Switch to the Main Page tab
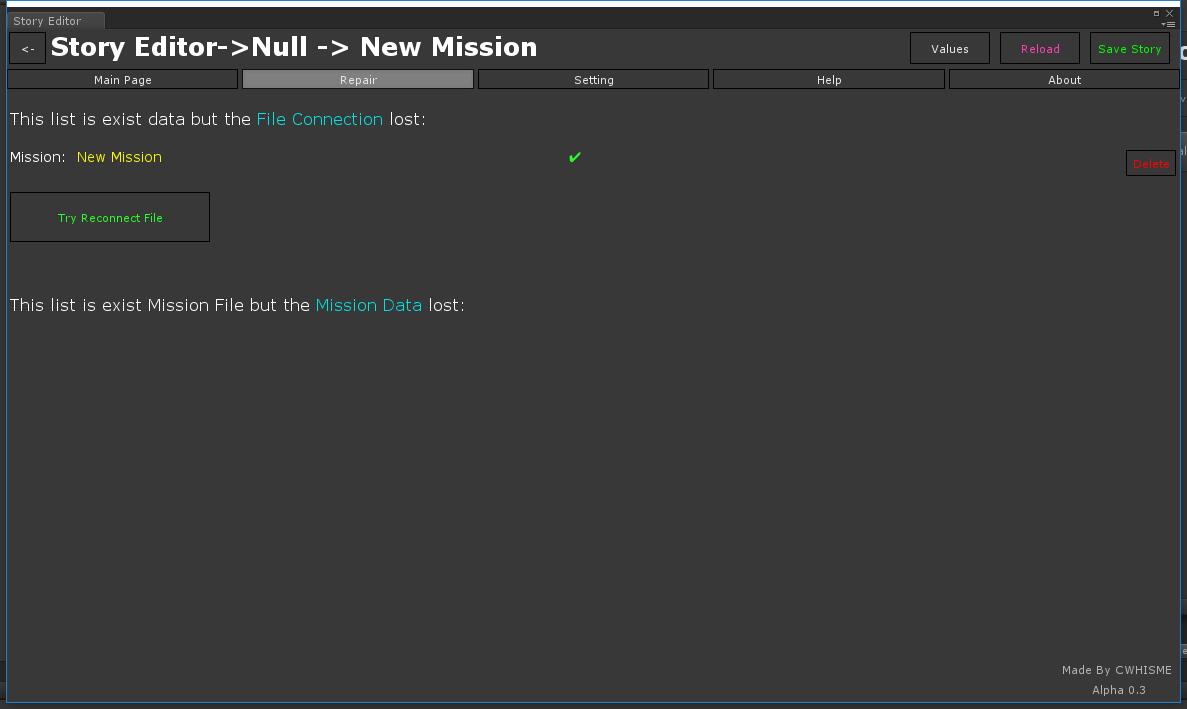 tap(123, 80)
